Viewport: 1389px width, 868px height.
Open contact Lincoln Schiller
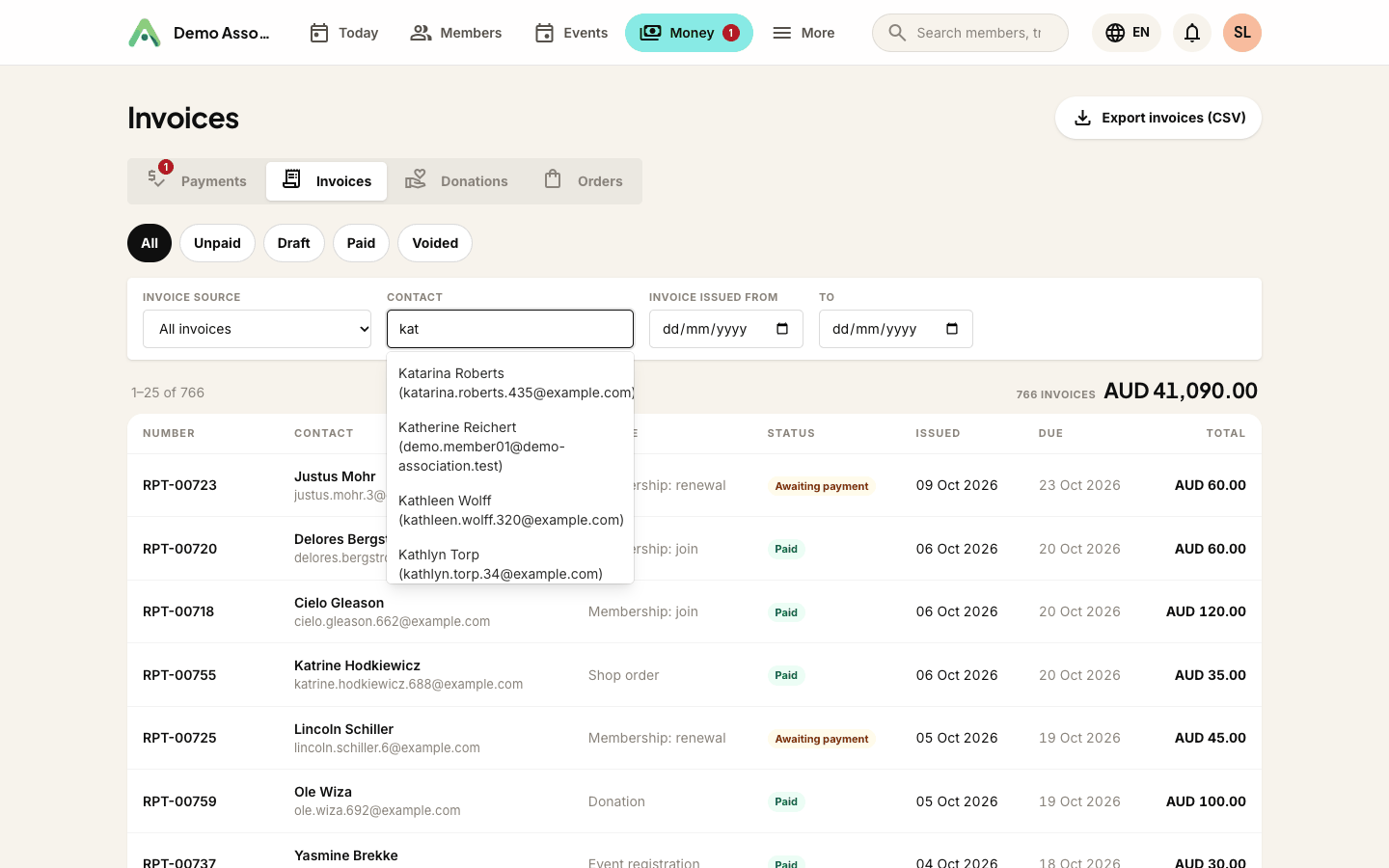point(343,729)
